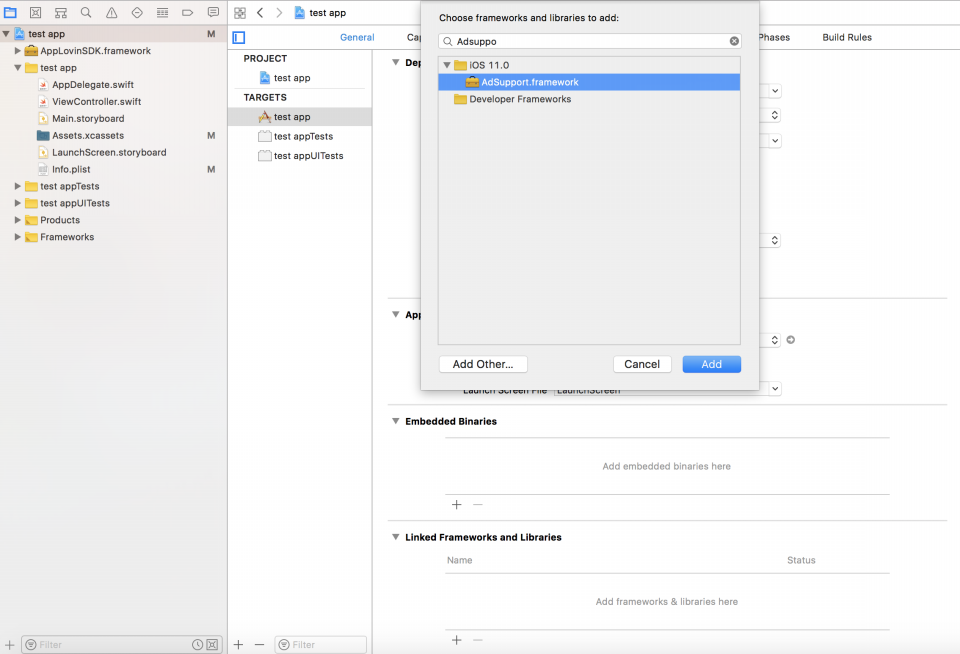The image size is (960, 654).
Task: Collapse the Embedded Binaries section
Action: pyautogui.click(x=396, y=421)
